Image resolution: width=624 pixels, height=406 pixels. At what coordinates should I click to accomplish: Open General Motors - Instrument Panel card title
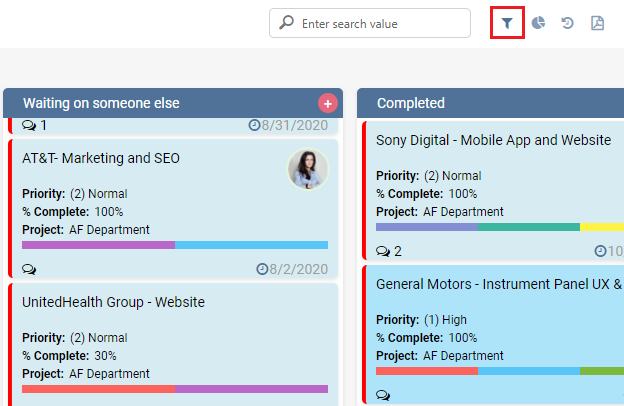pyautogui.click(x=499, y=284)
